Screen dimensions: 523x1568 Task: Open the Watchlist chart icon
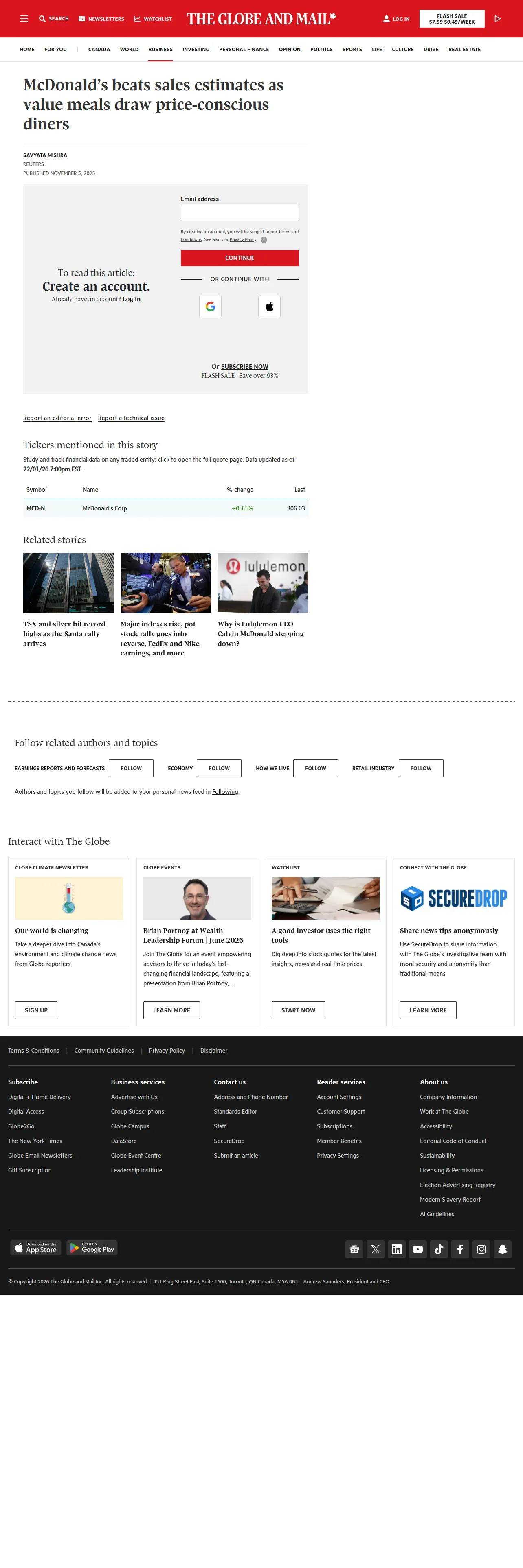[x=137, y=19]
